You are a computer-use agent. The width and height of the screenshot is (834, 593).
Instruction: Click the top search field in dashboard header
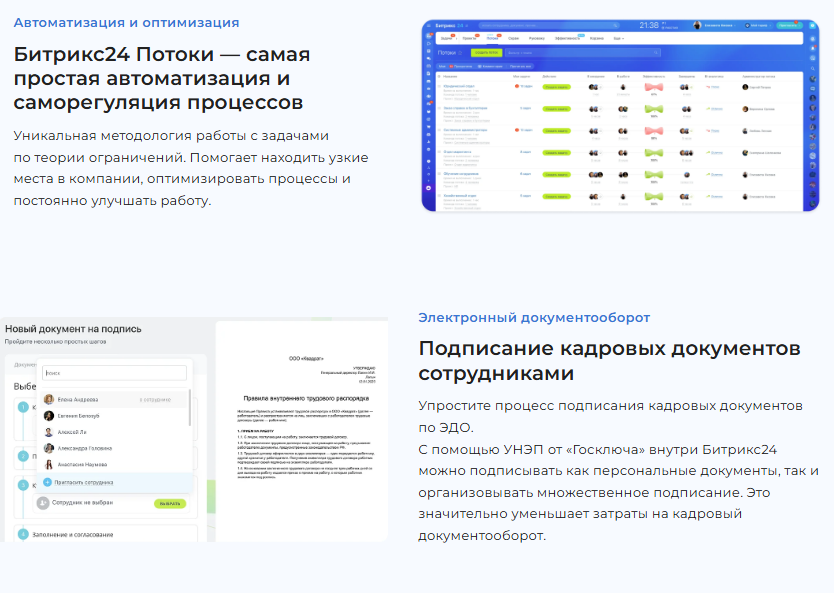coord(549,26)
